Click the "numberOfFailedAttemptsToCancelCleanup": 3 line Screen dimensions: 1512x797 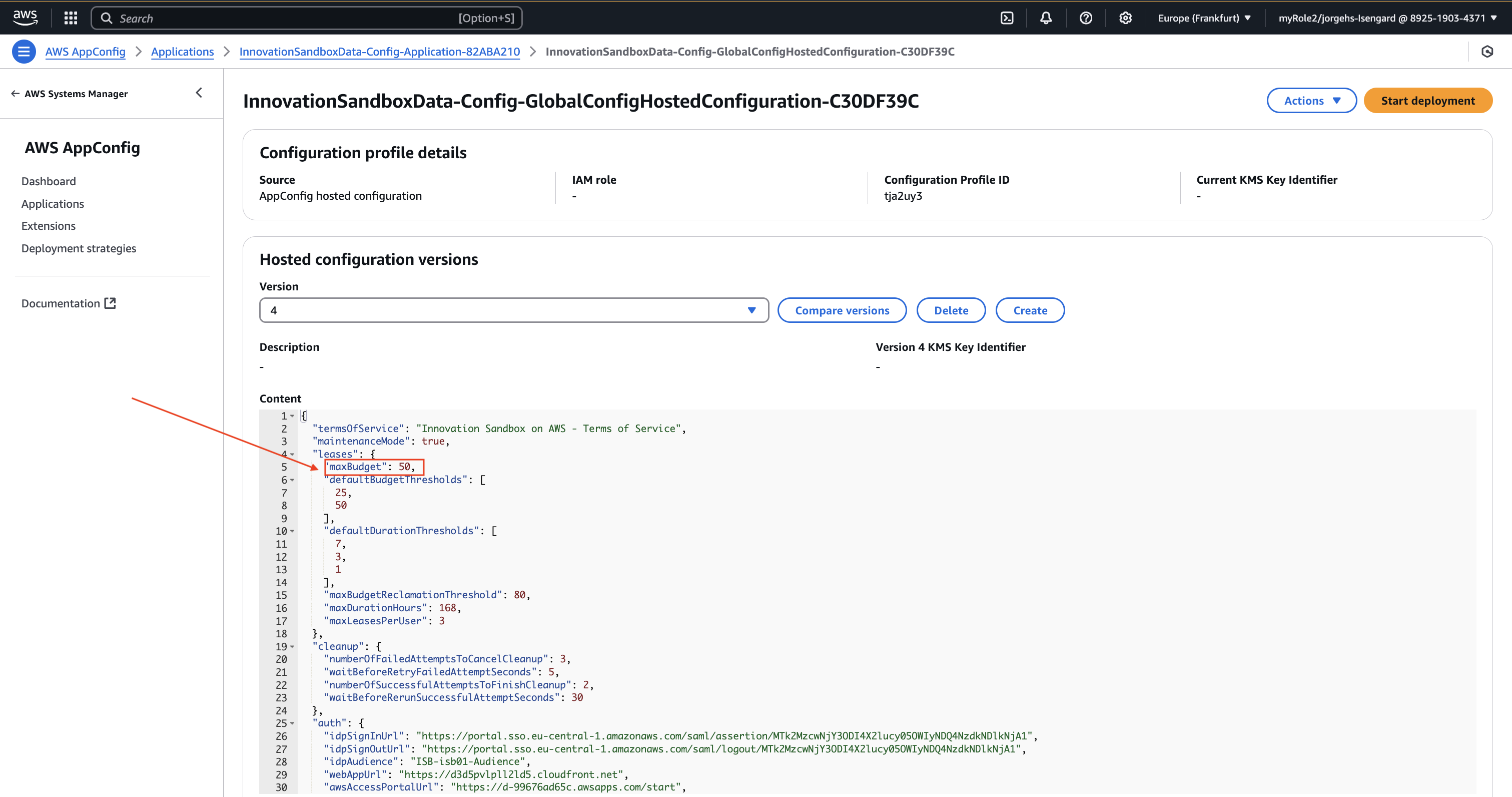[x=447, y=659]
